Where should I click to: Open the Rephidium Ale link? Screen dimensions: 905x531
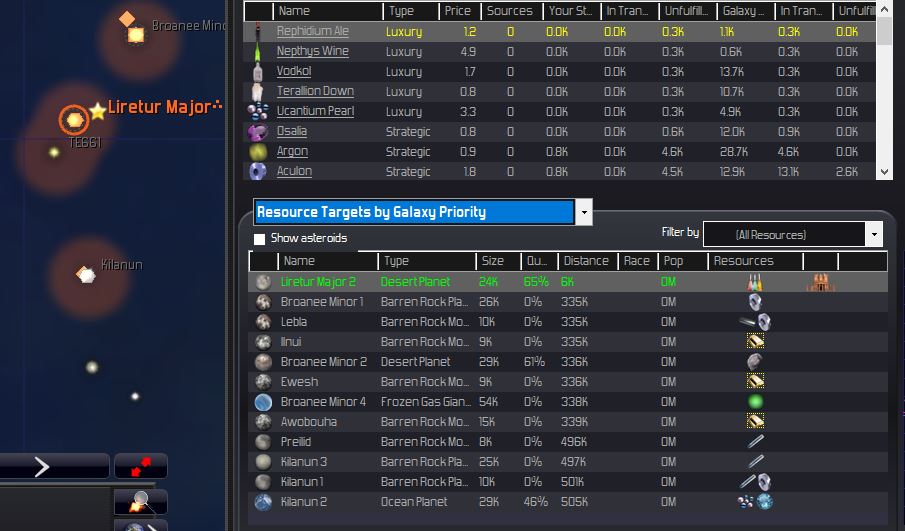pyautogui.click(x=312, y=31)
